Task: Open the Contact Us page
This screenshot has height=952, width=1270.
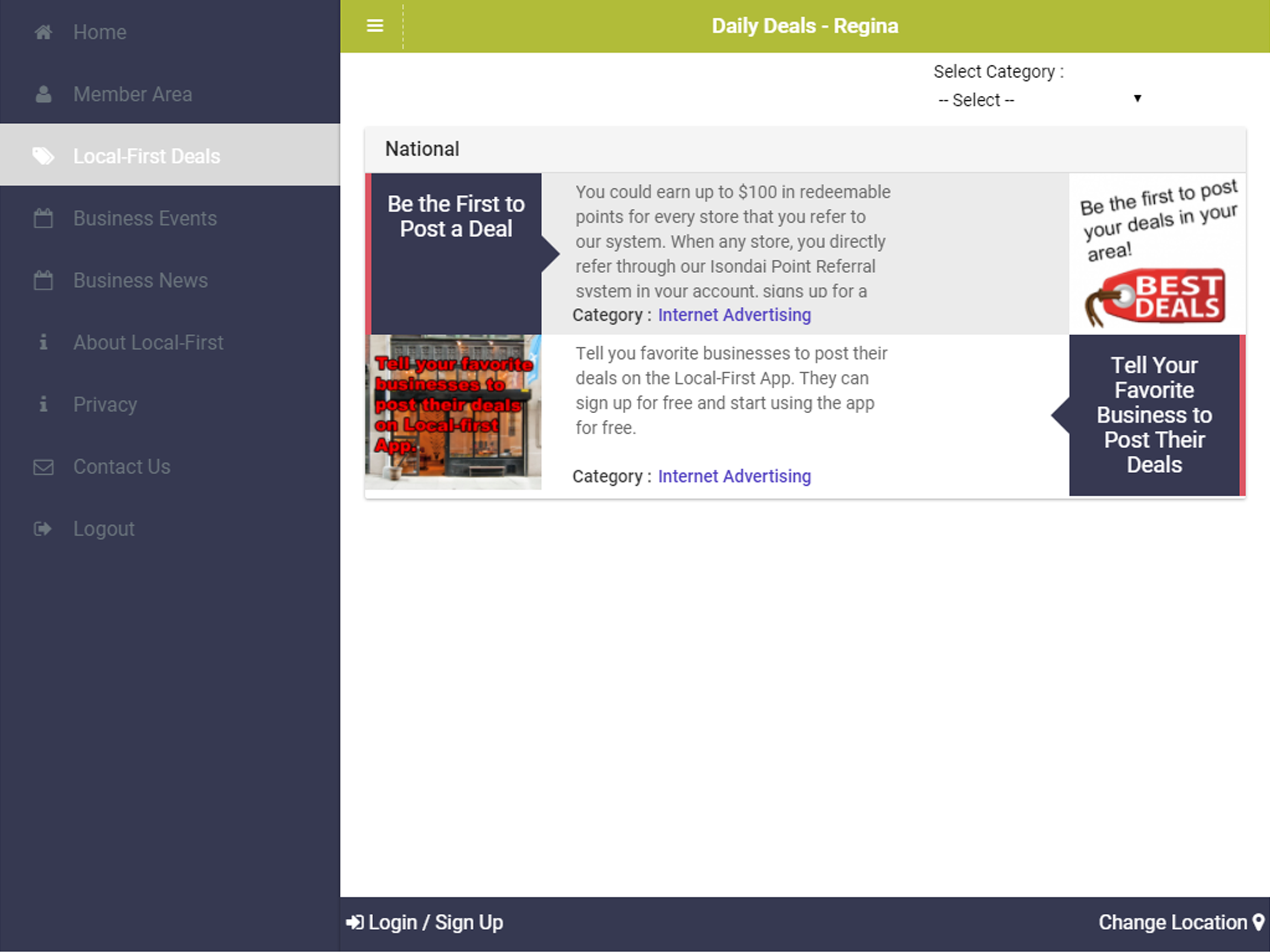Action: (x=170, y=466)
